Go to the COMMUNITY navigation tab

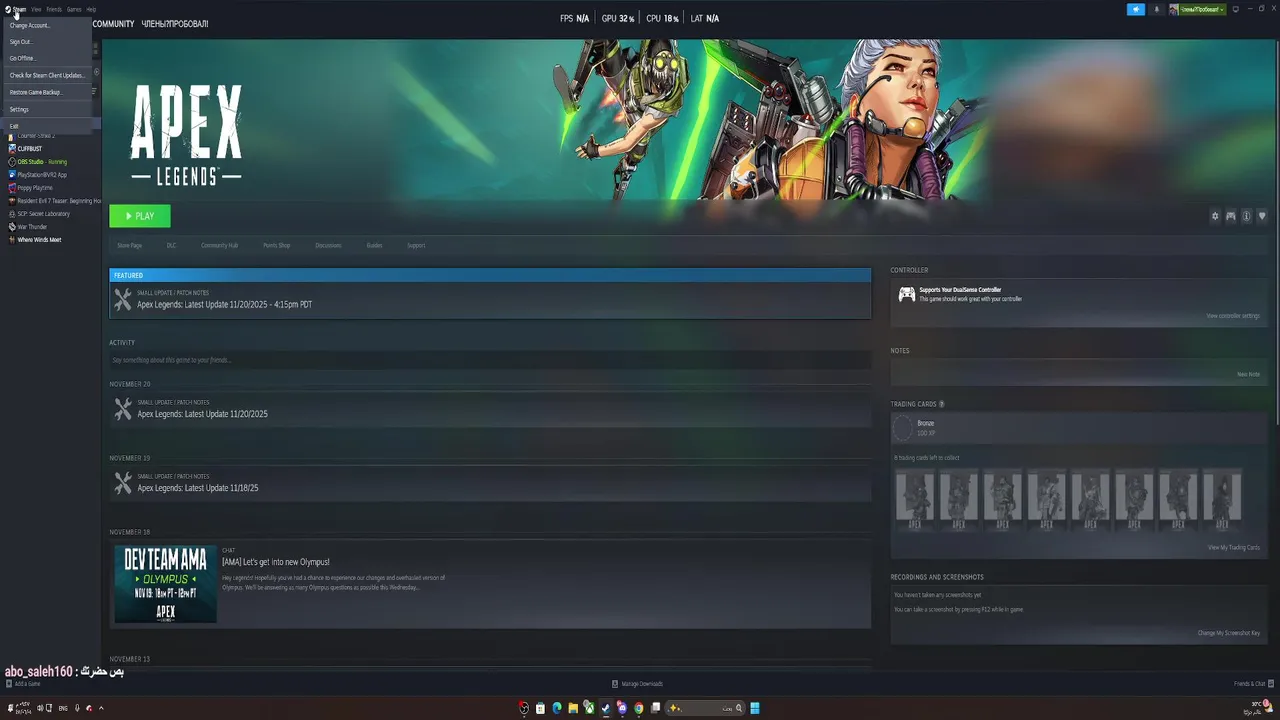[x=113, y=23]
